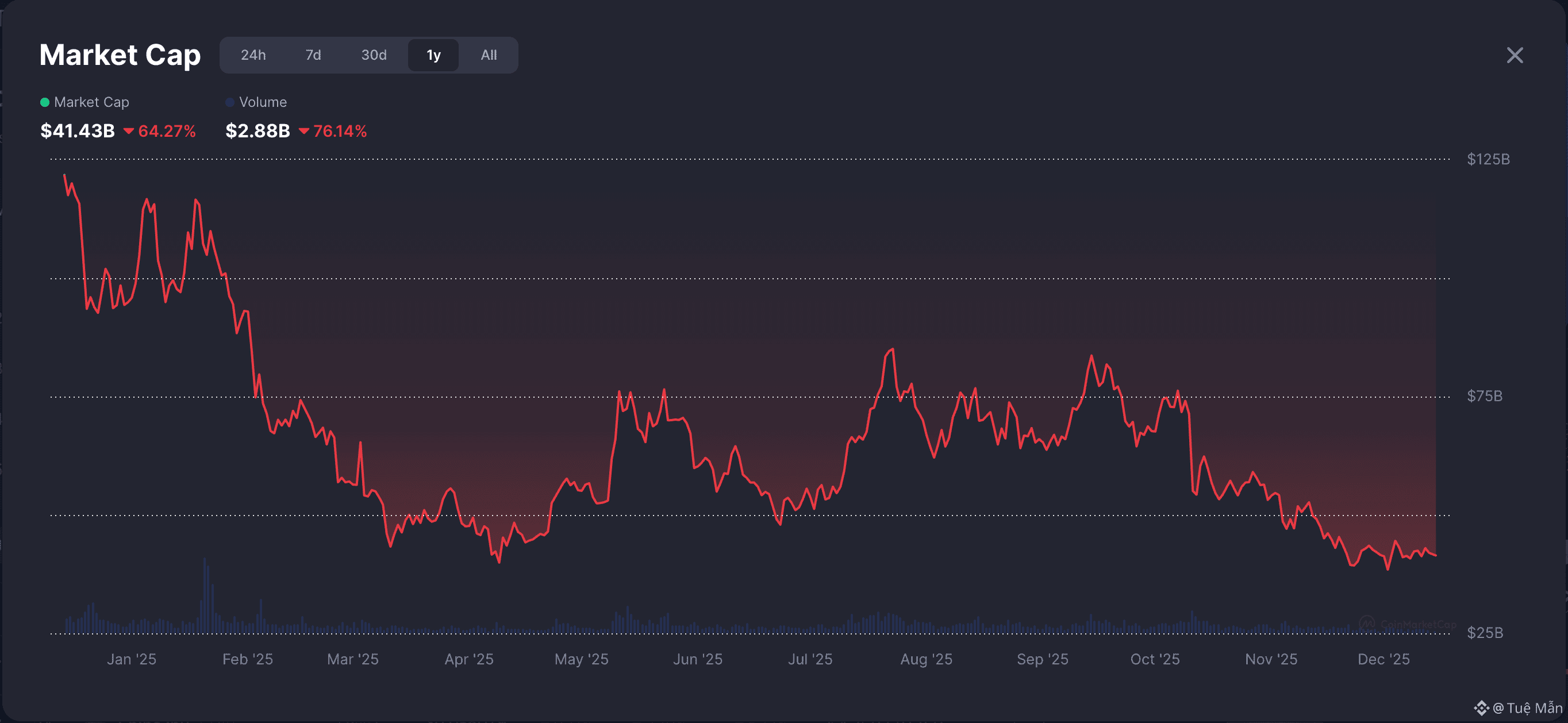This screenshot has width=1568, height=723.
Task: Show the 30d time range
Action: (374, 55)
